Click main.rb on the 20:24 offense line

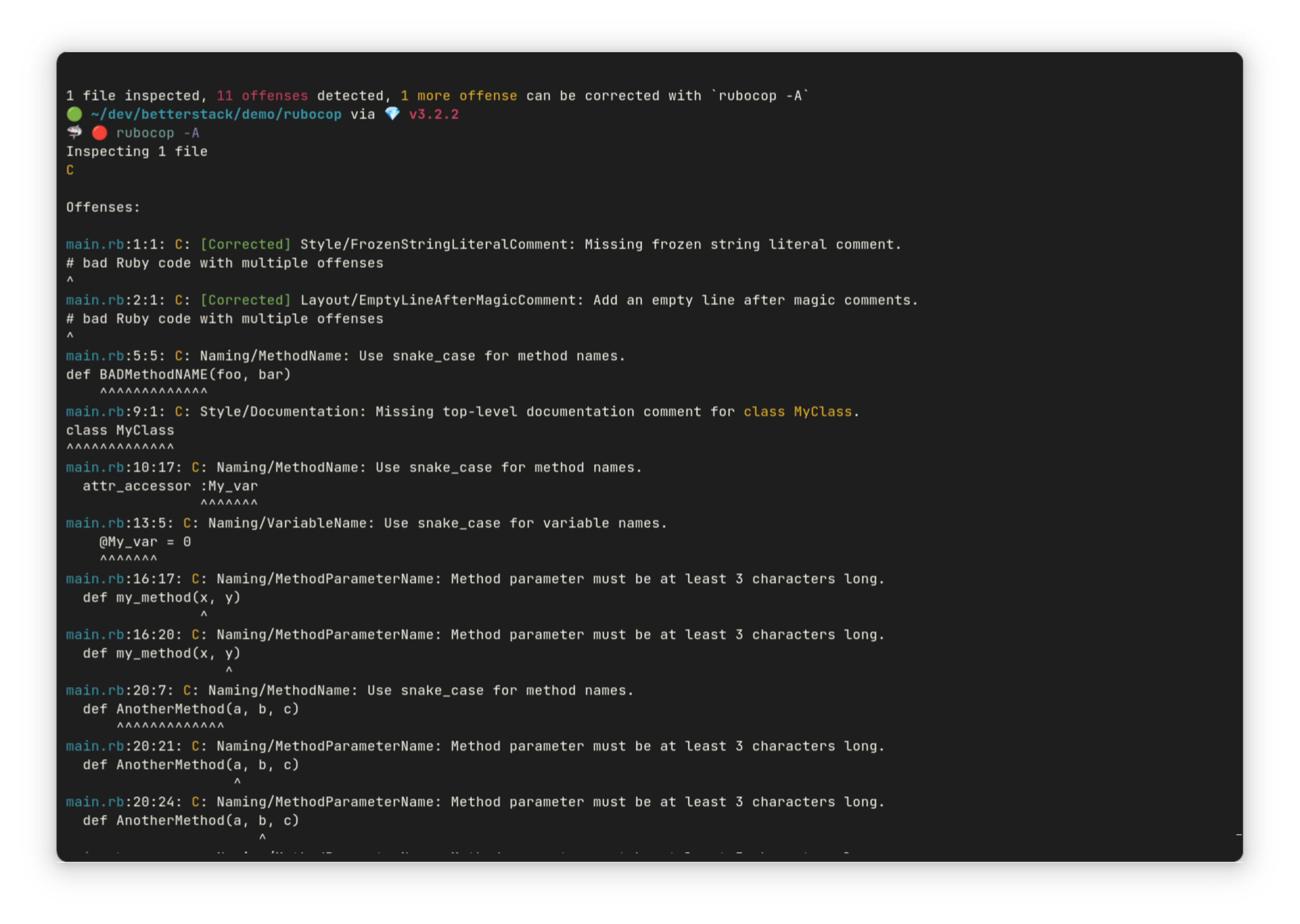coord(95,802)
